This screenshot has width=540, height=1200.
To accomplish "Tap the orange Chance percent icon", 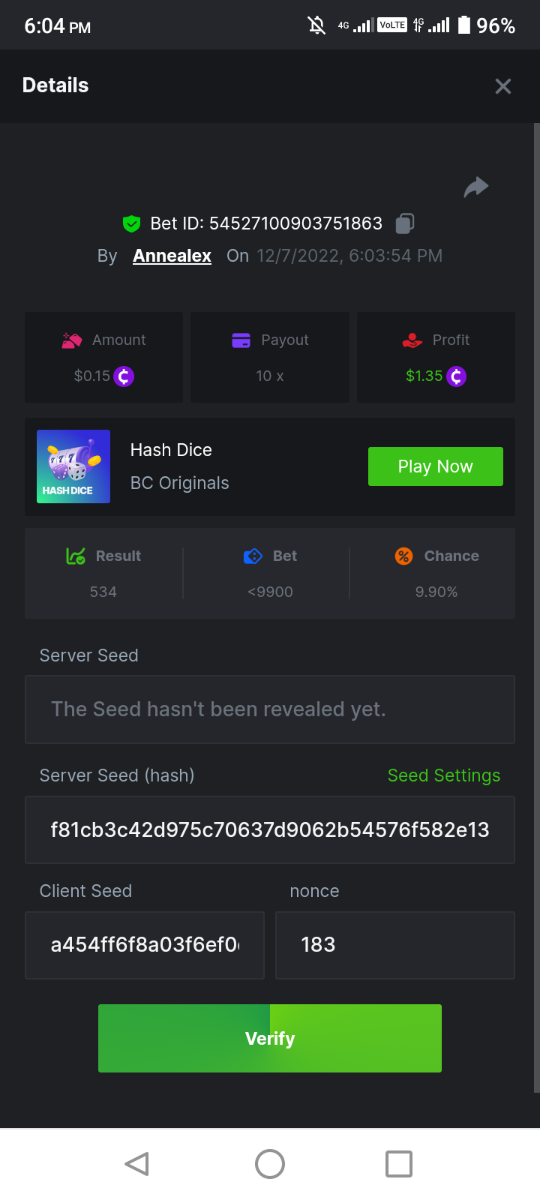I will pos(404,556).
